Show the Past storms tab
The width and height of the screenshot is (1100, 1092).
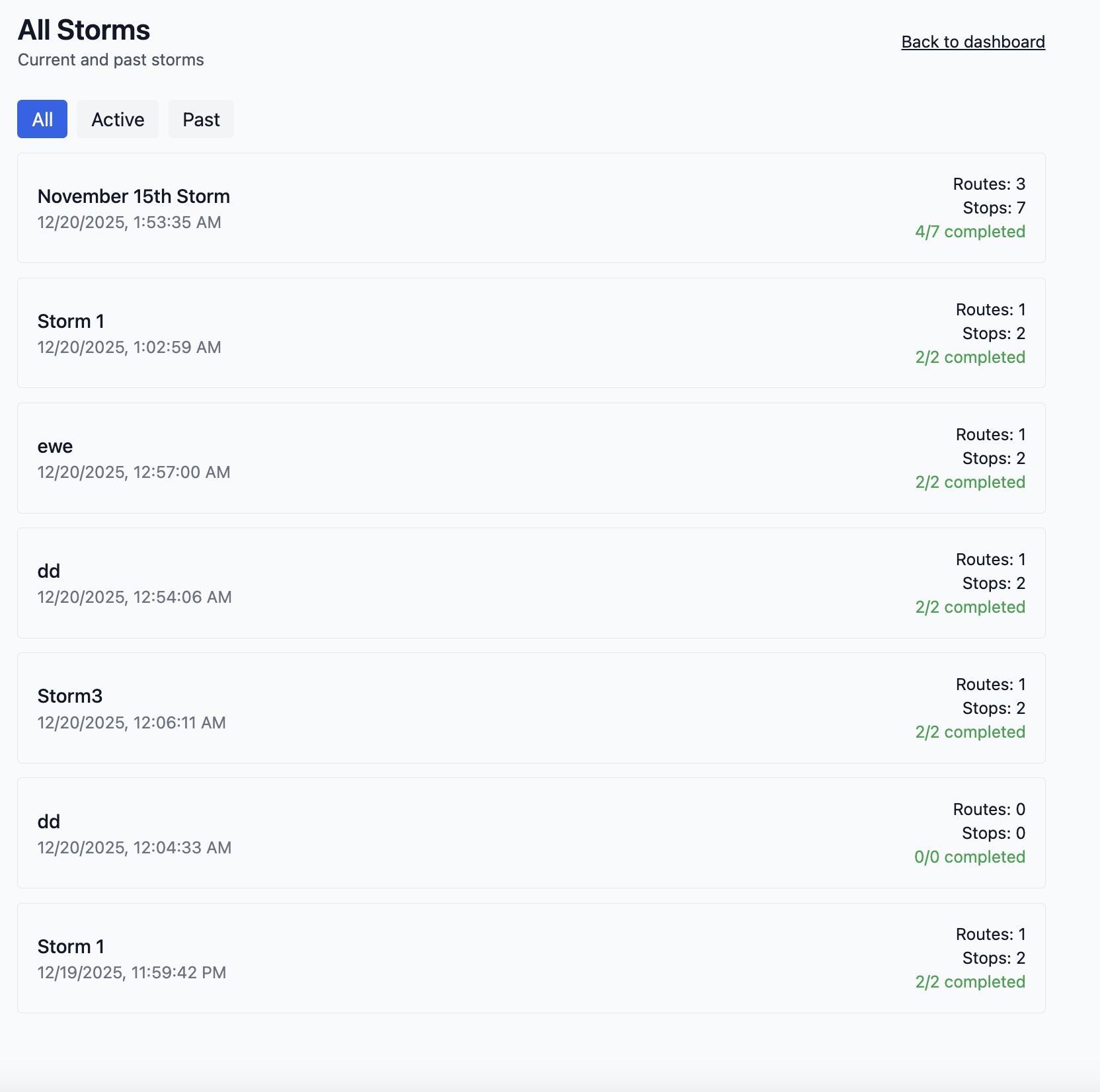click(x=201, y=120)
